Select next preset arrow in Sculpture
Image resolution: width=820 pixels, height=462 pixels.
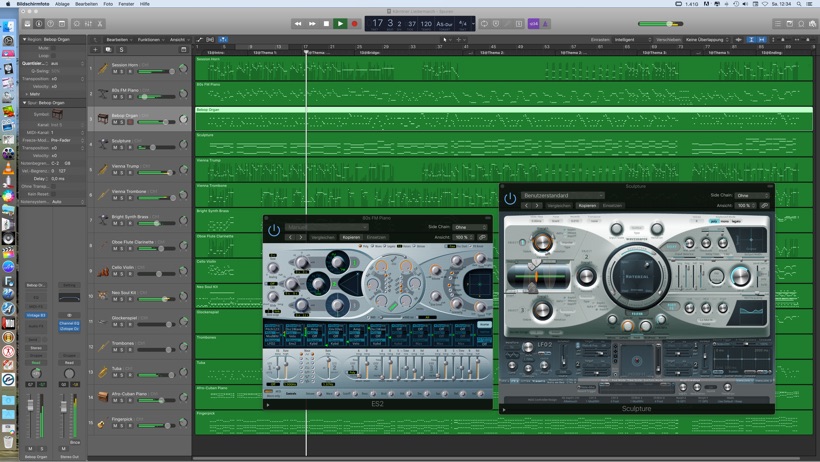tap(537, 206)
